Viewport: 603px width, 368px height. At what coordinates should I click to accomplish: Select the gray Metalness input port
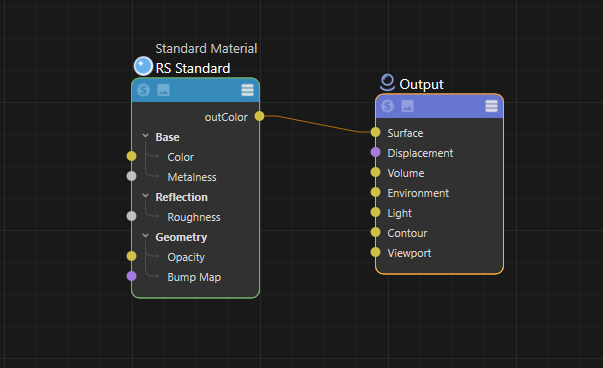pos(132,176)
